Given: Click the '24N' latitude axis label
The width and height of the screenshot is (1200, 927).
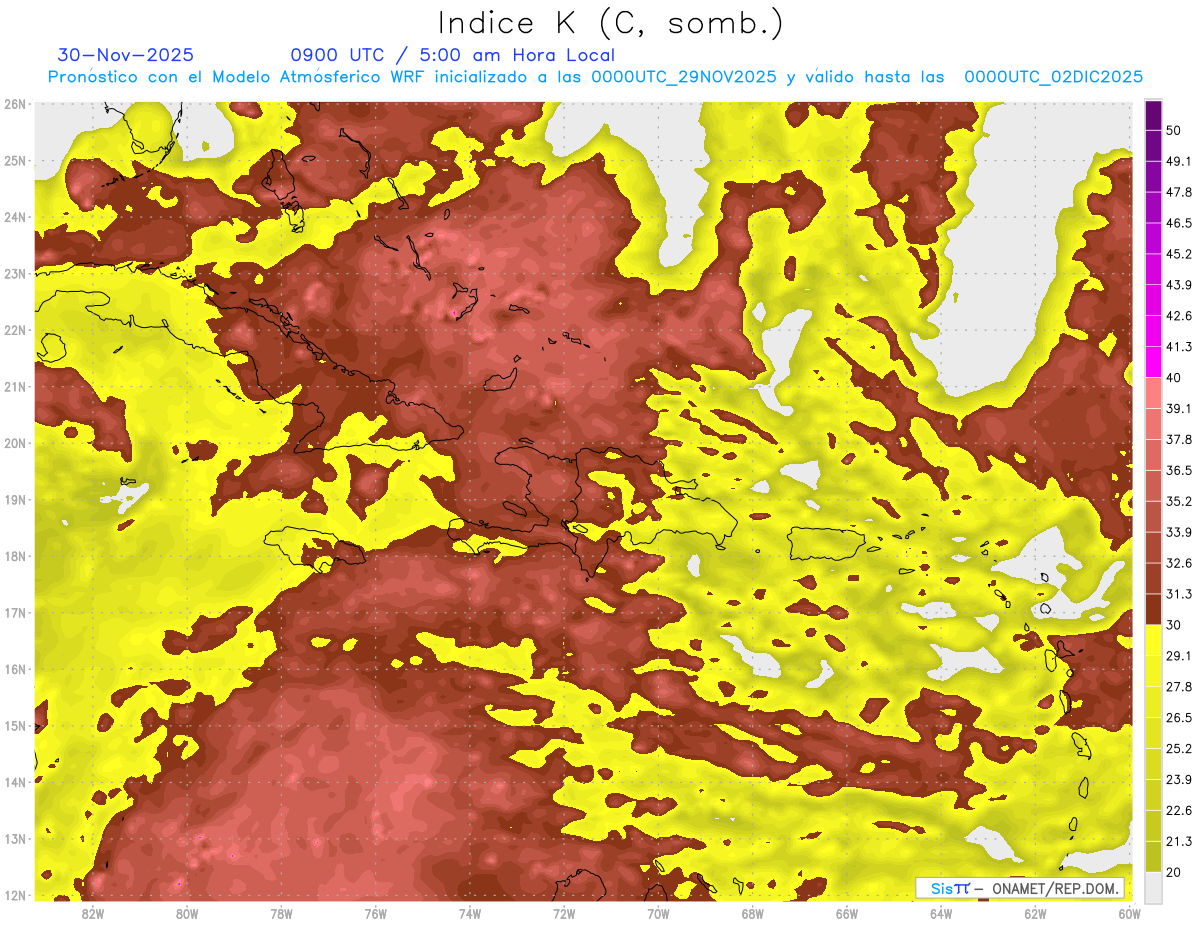Looking at the screenshot, I should pyautogui.click(x=14, y=217).
